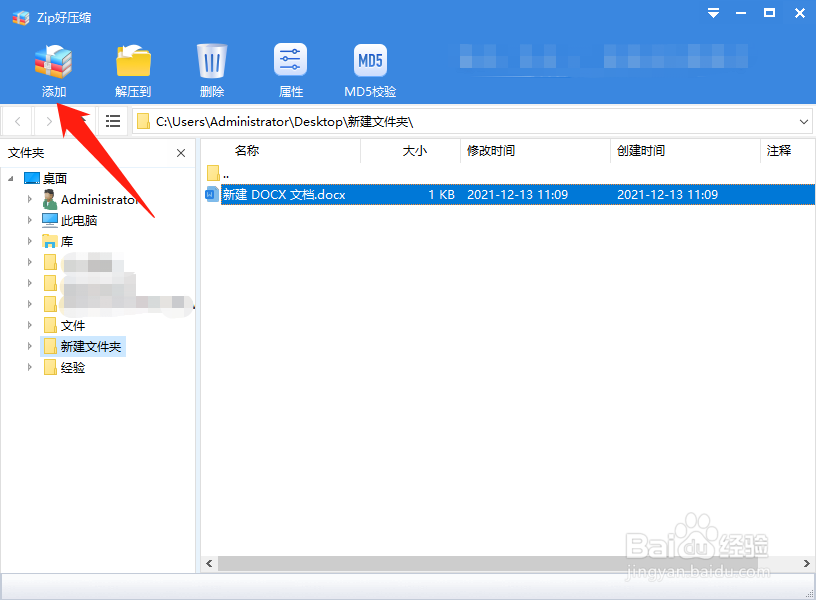This screenshot has width=816, height=600.
Task: Click the 1 KB size cell
Action: [441, 195]
